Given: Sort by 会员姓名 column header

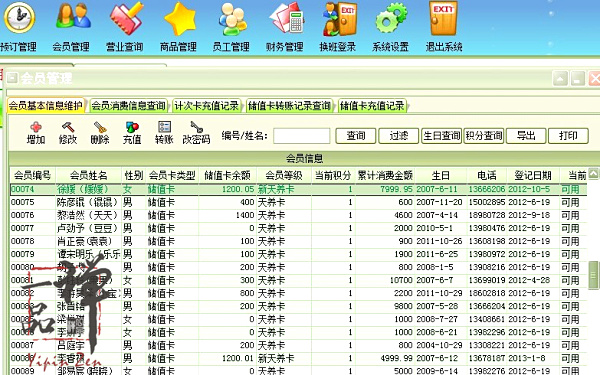Looking at the screenshot, I should pyautogui.click(x=88, y=176).
